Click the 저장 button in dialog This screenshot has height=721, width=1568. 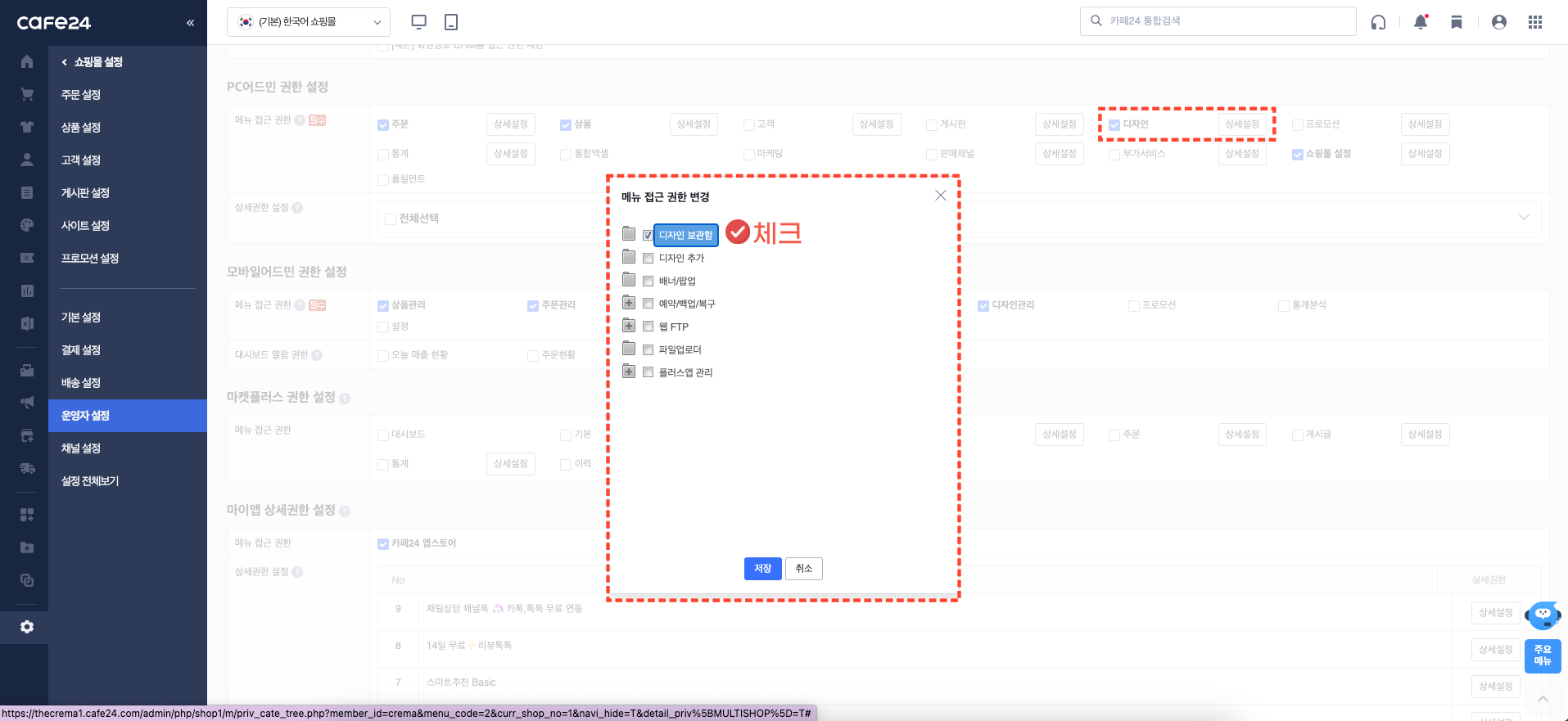click(x=762, y=569)
